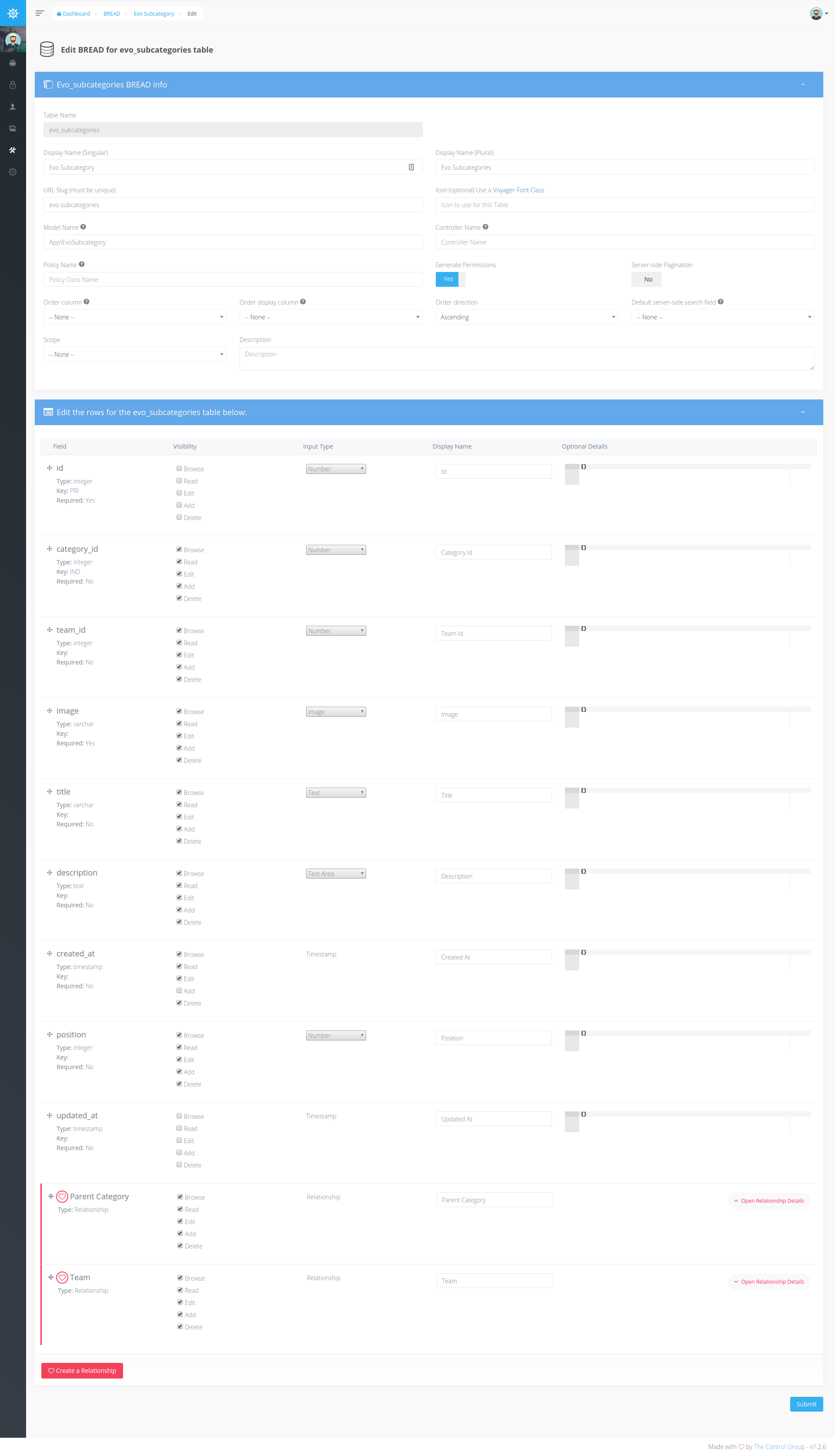Collapse the Evo_subcategories BREAD info panel

click(803, 84)
